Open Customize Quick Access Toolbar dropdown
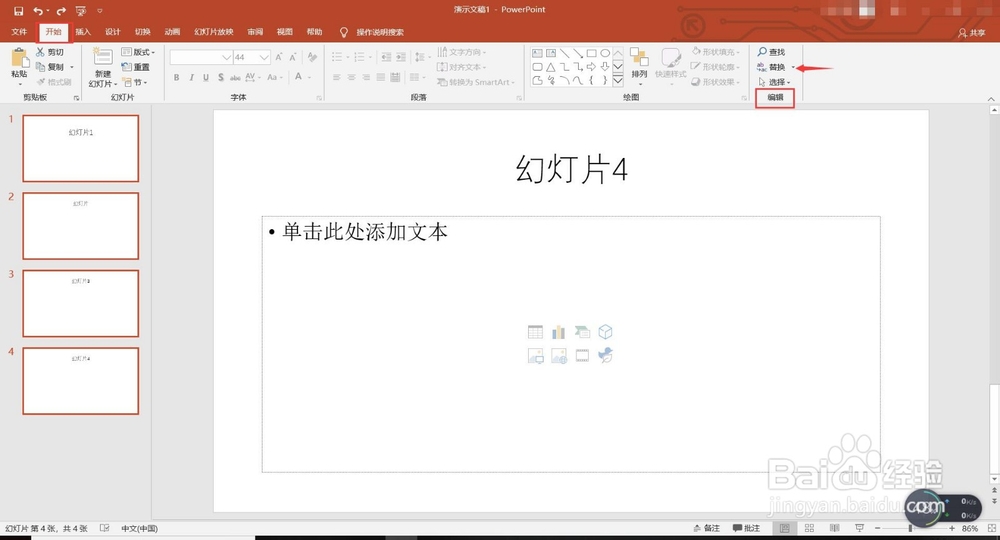The image size is (1000, 540). [x=99, y=11]
